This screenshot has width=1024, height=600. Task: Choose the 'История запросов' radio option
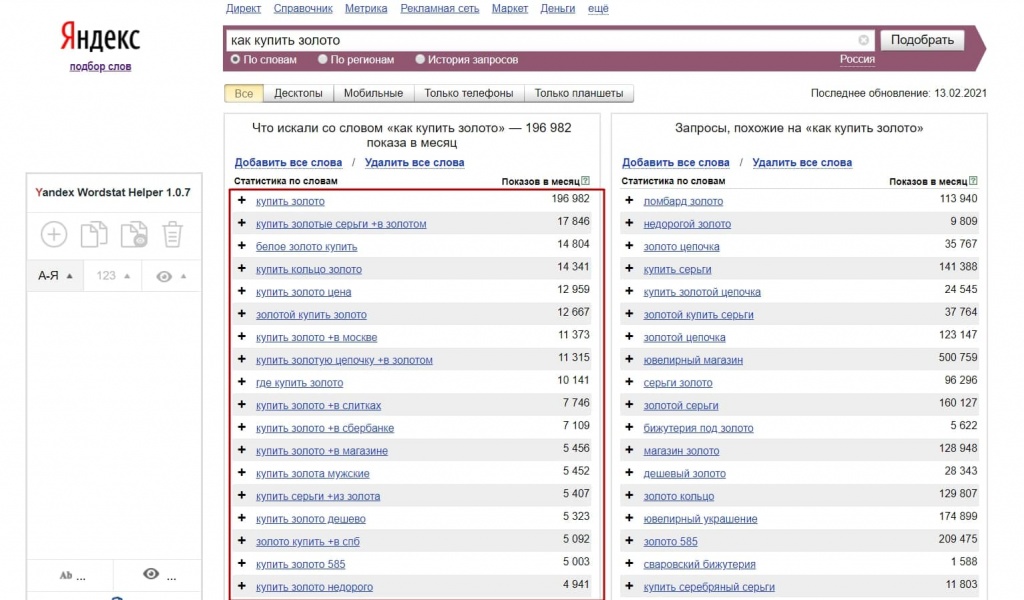420,60
